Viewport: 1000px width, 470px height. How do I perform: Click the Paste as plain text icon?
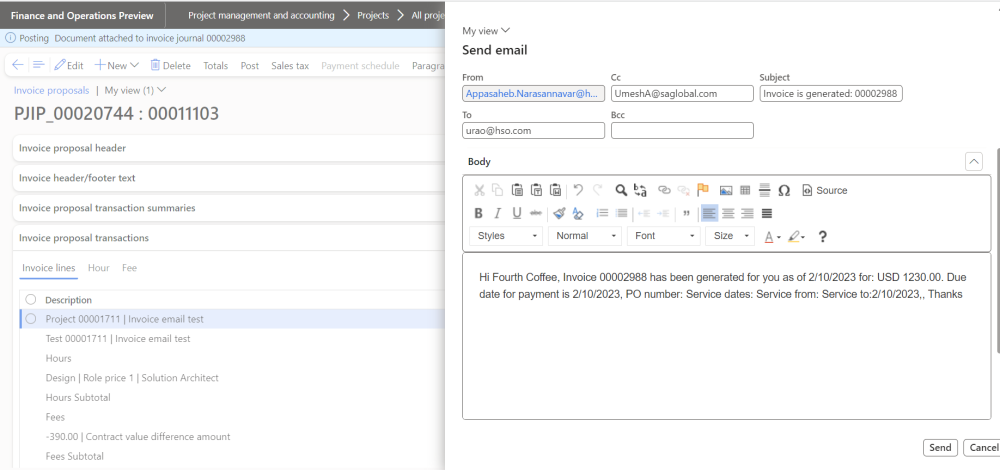[x=537, y=190]
